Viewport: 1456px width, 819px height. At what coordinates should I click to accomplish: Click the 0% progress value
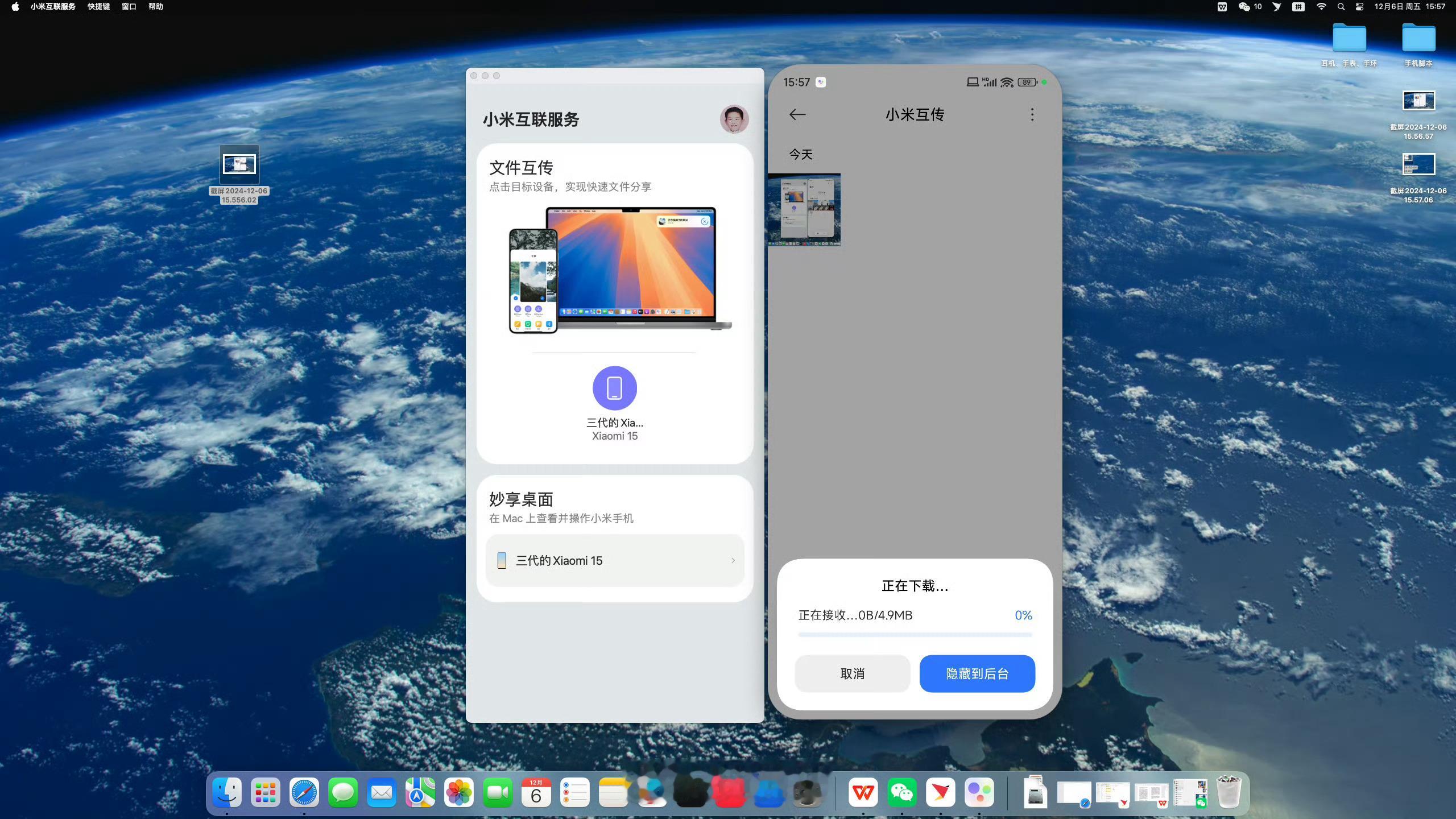click(1023, 615)
